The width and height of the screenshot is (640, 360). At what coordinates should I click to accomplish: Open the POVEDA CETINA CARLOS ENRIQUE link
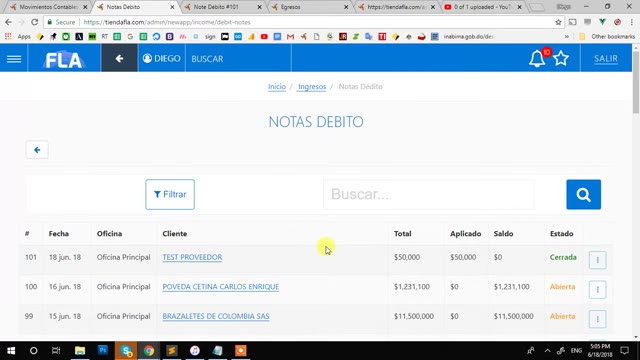pyautogui.click(x=221, y=287)
